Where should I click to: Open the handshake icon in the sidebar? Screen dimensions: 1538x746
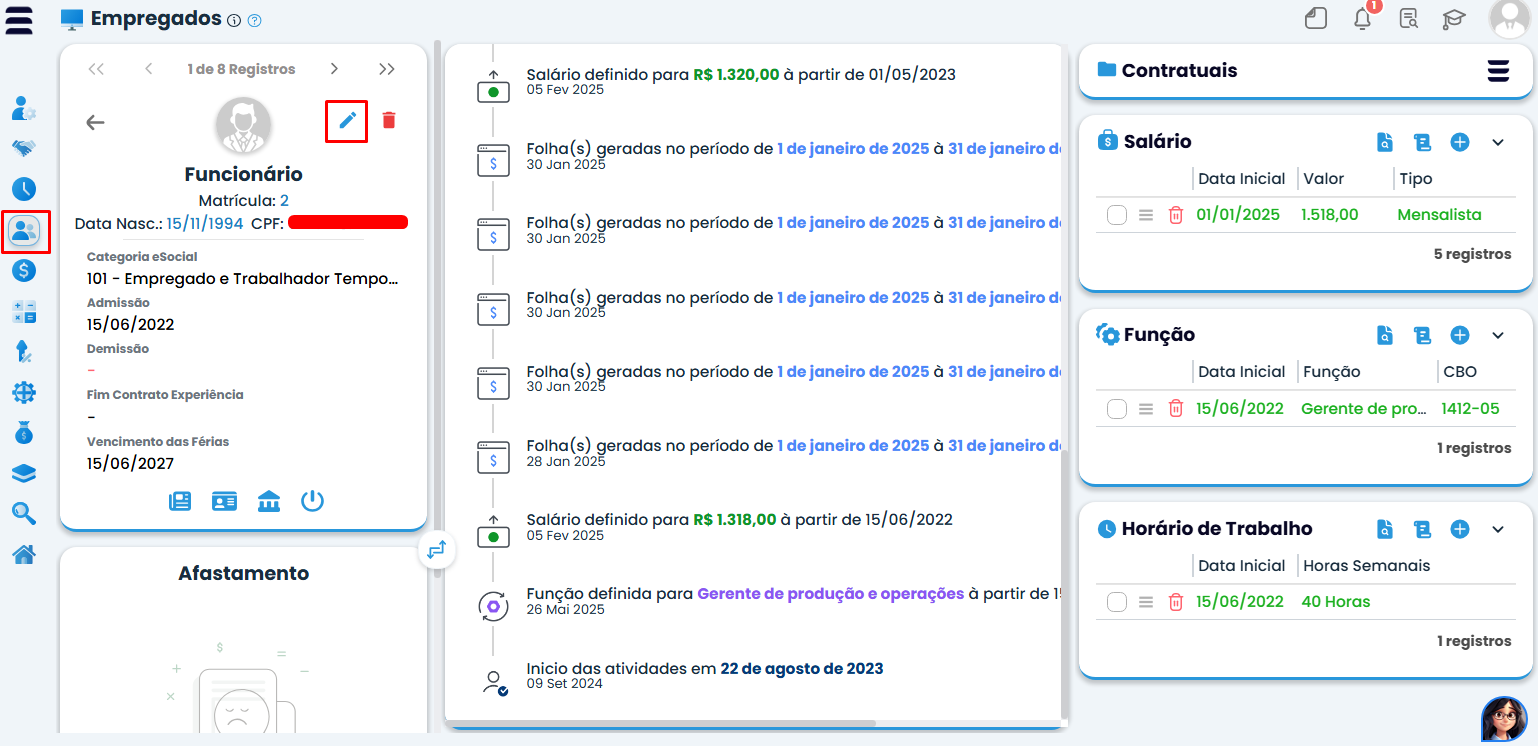[x=24, y=148]
